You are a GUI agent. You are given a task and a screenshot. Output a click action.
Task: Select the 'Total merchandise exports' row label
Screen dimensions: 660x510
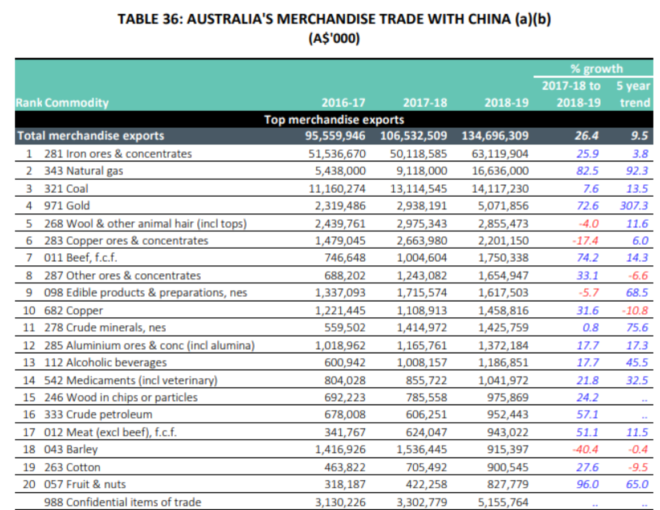click(90, 136)
